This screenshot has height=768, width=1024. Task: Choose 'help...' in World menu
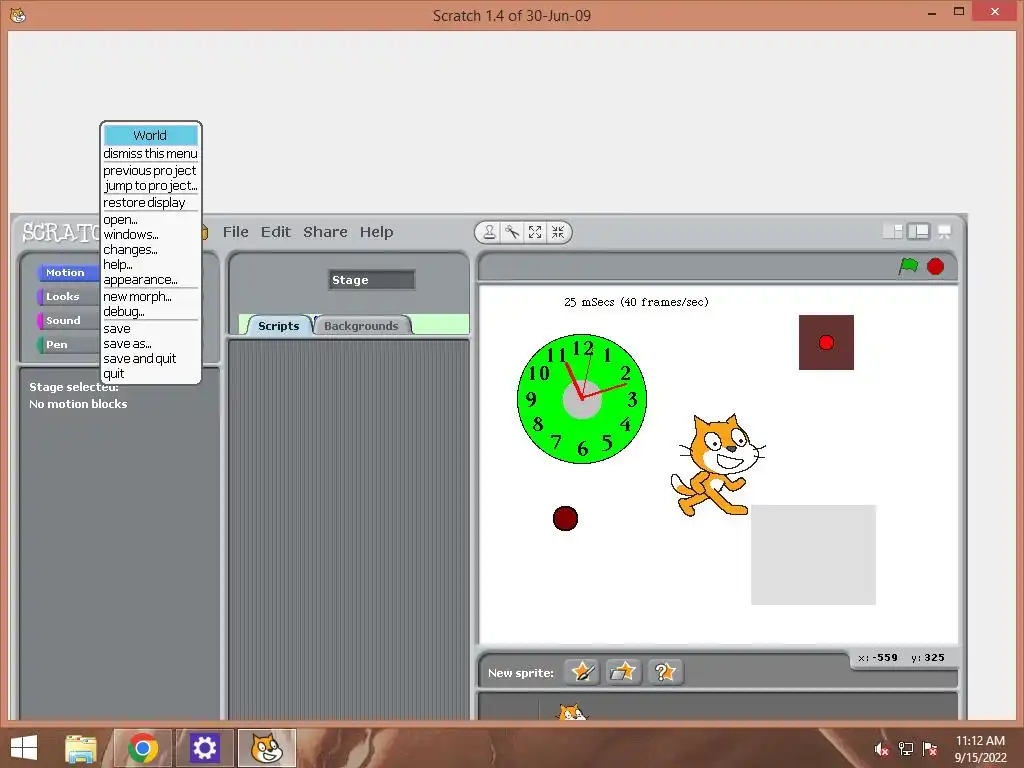point(151,264)
